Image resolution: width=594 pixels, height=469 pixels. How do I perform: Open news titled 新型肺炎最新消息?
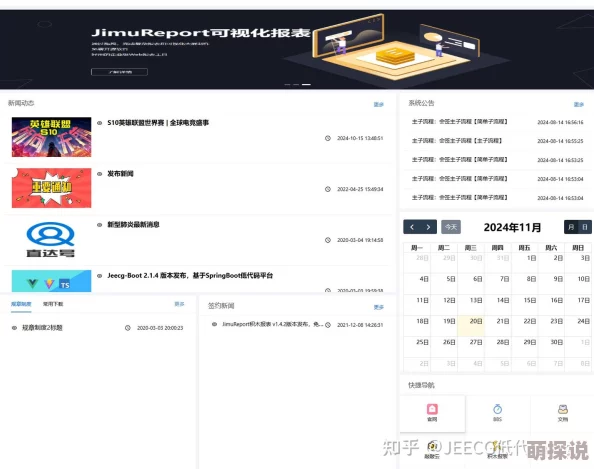click(x=133, y=225)
